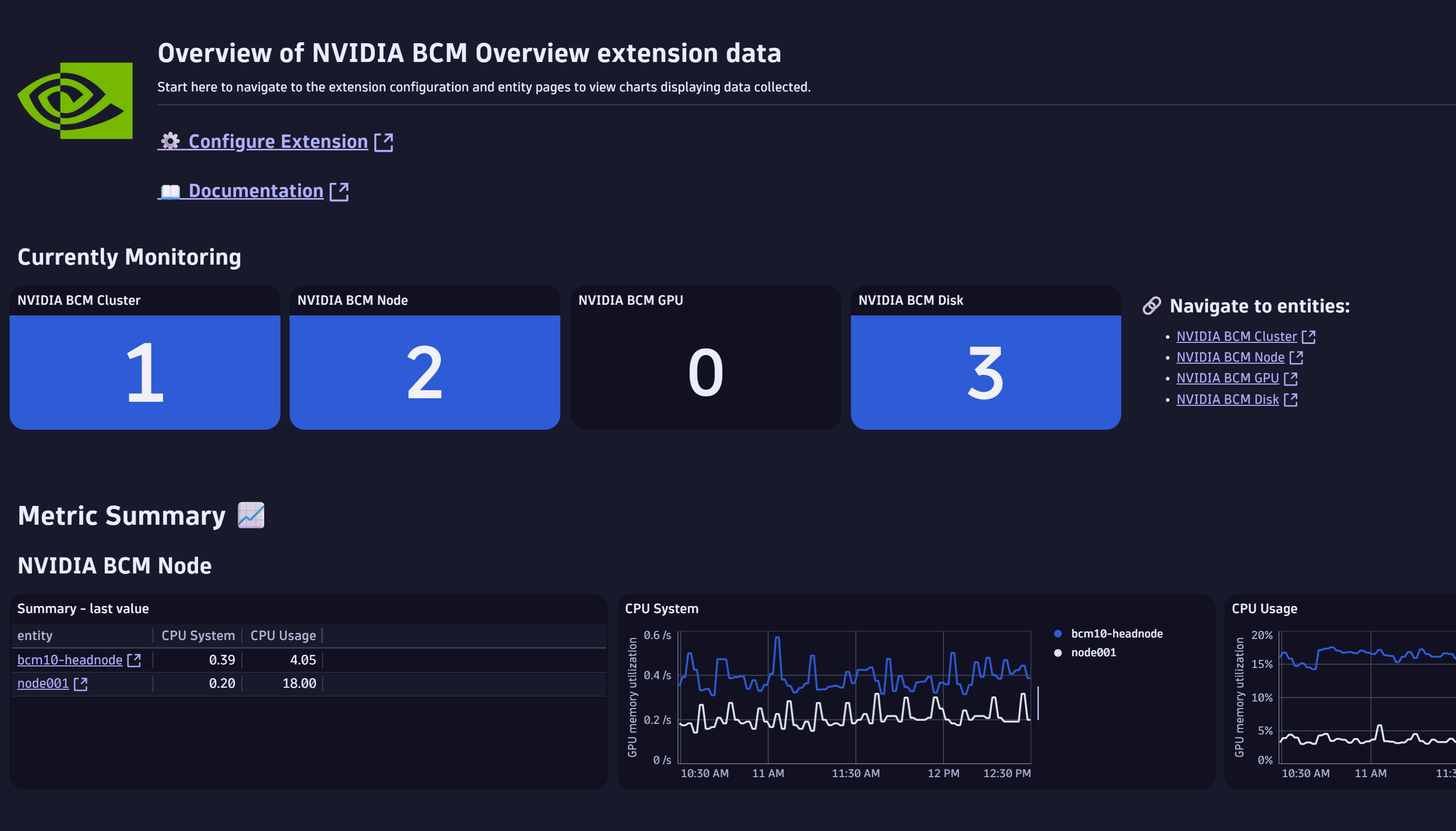Navigate to NVIDIA BCM Cluster entity link
The image size is (1456, 831).
(x=1236, y=336)
